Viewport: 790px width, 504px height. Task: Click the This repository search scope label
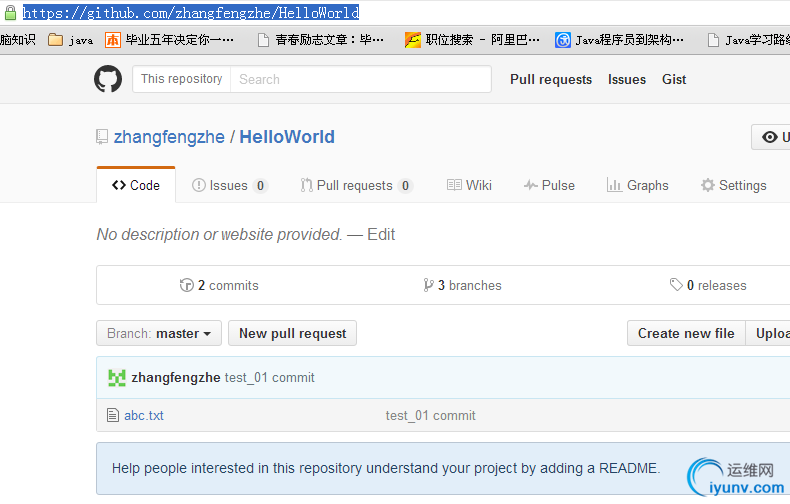coord(181,79)
